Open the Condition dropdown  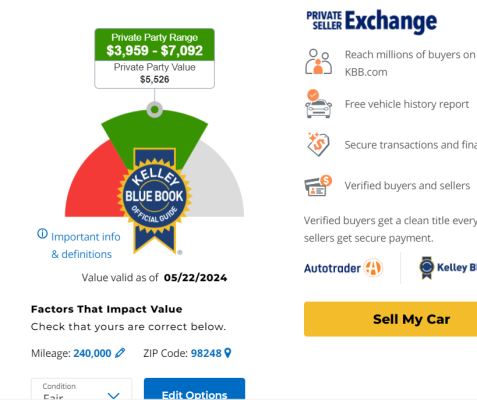(81, 389)
